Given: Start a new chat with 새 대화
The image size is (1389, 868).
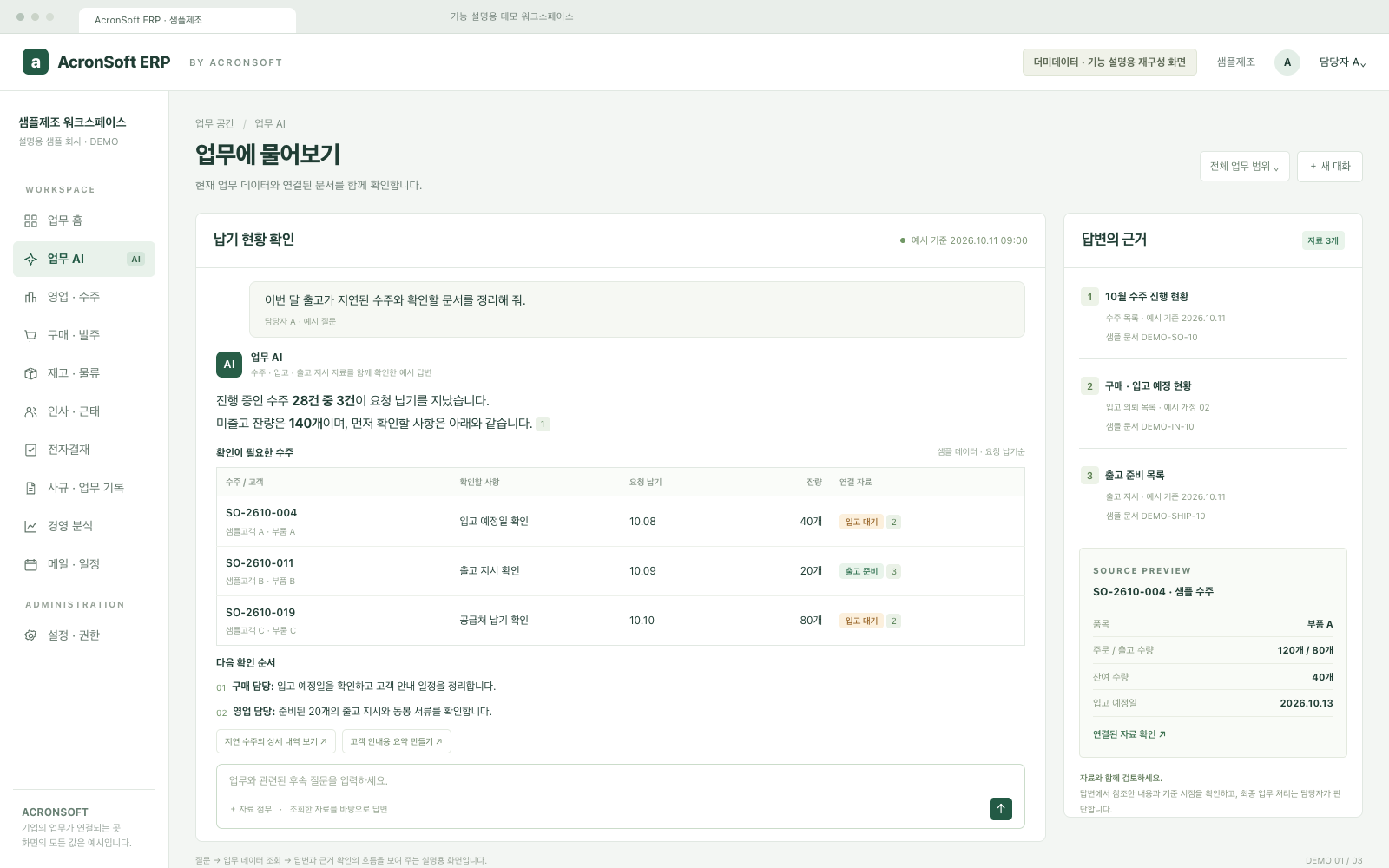Looking at the screenshot, I should 1330,167.
